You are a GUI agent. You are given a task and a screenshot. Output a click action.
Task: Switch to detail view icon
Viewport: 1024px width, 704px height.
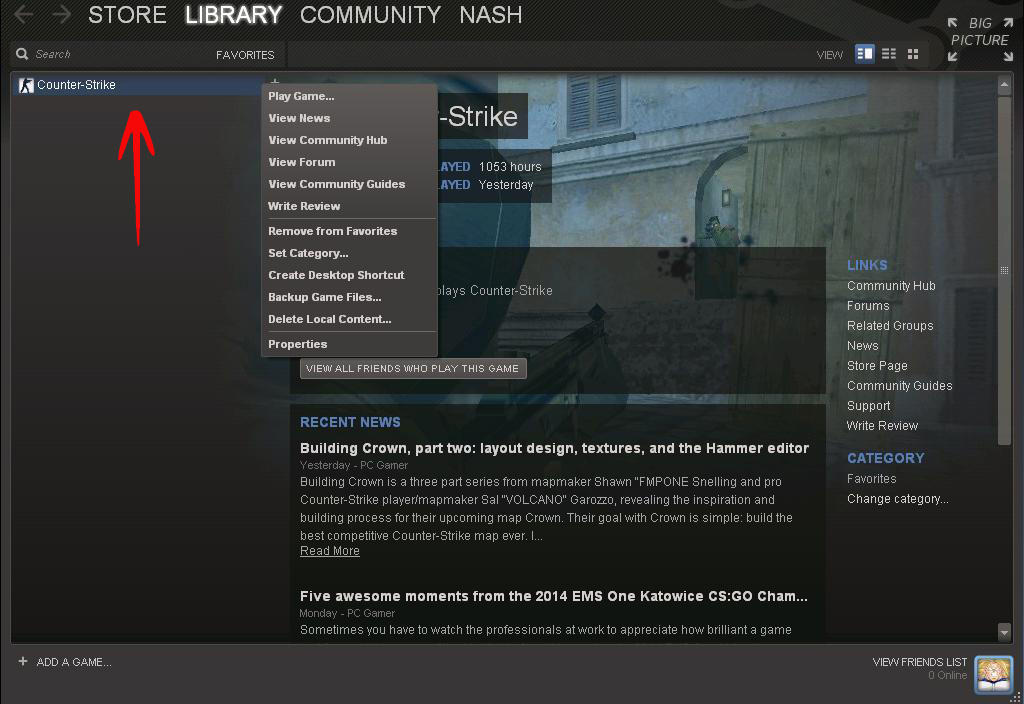point(865,54)
